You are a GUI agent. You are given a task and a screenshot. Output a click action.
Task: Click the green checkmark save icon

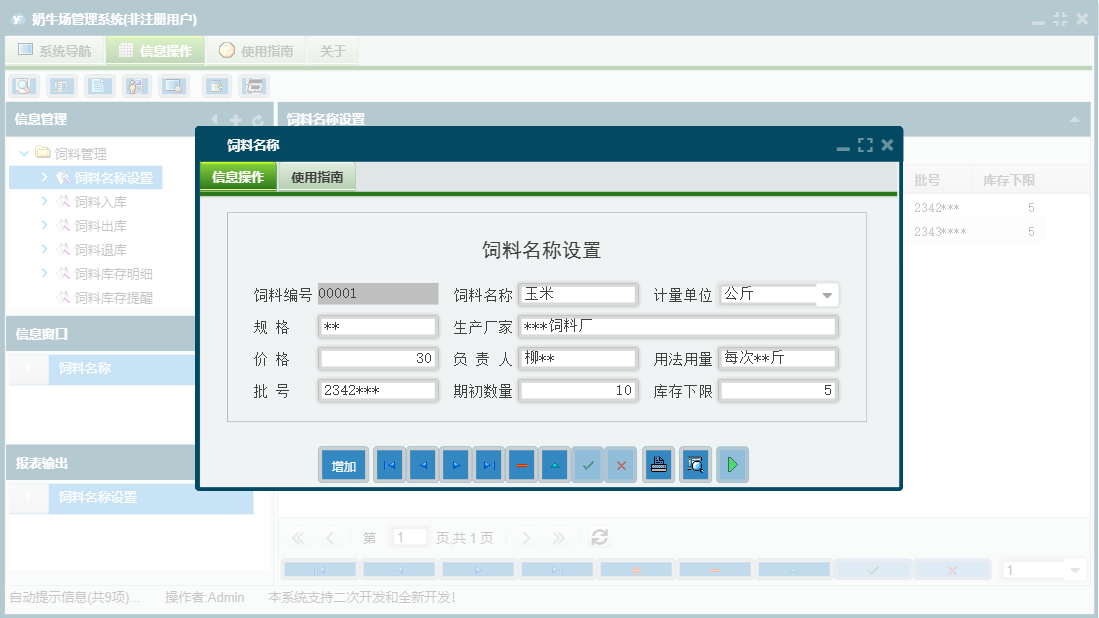coord(588,465)
